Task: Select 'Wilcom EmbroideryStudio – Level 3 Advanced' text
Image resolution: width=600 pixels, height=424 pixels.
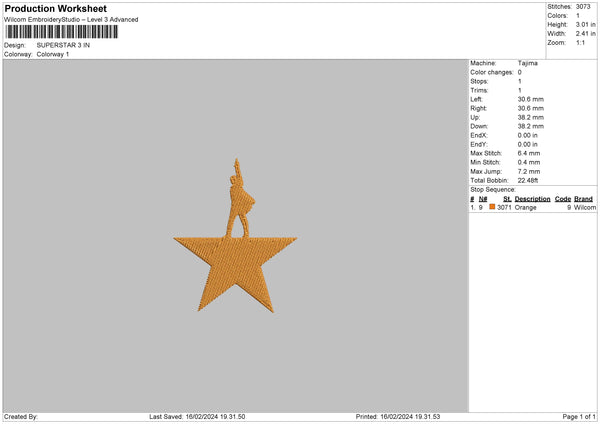Action: [x=71, y=20]
